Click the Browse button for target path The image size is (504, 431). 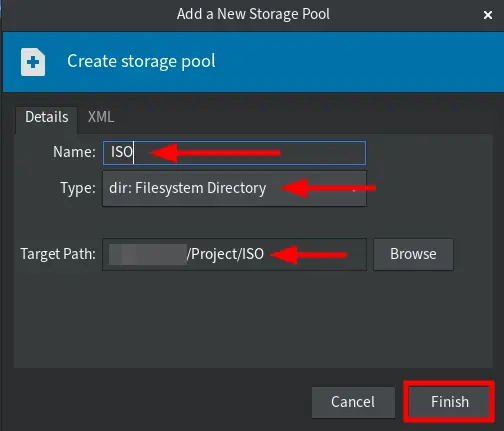point(413,254)
